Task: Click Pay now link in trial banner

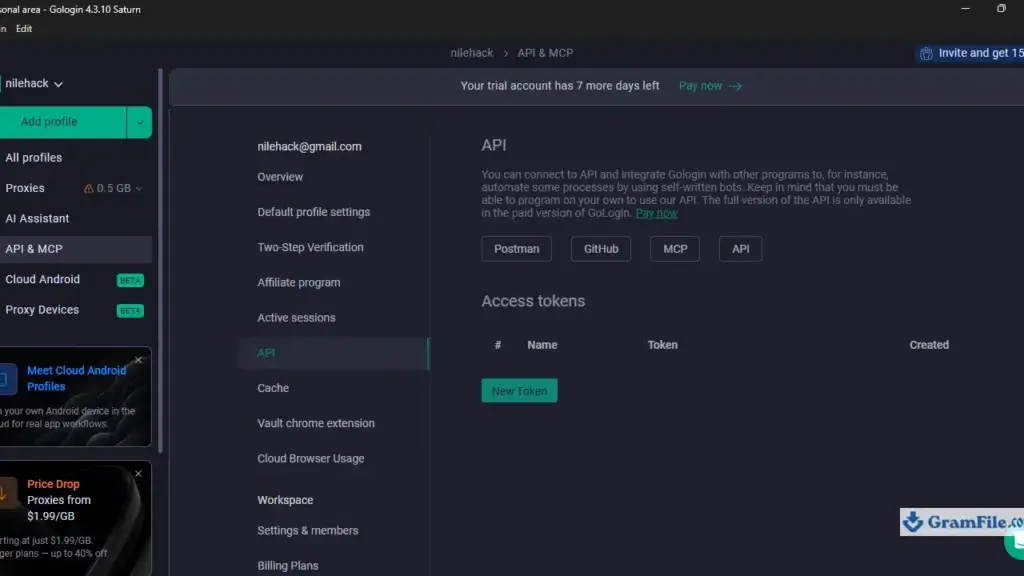Action: 700,86
